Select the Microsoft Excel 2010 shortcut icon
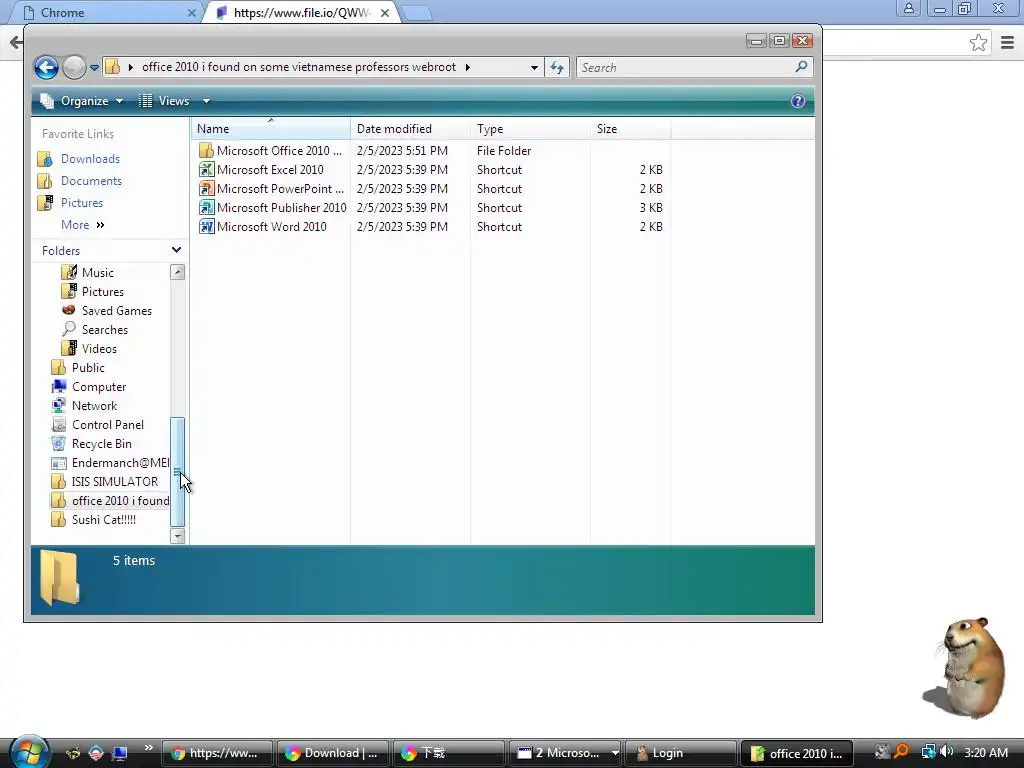Image resolution: width=1024 pixels, height=768 pixels. coord(206,170)
